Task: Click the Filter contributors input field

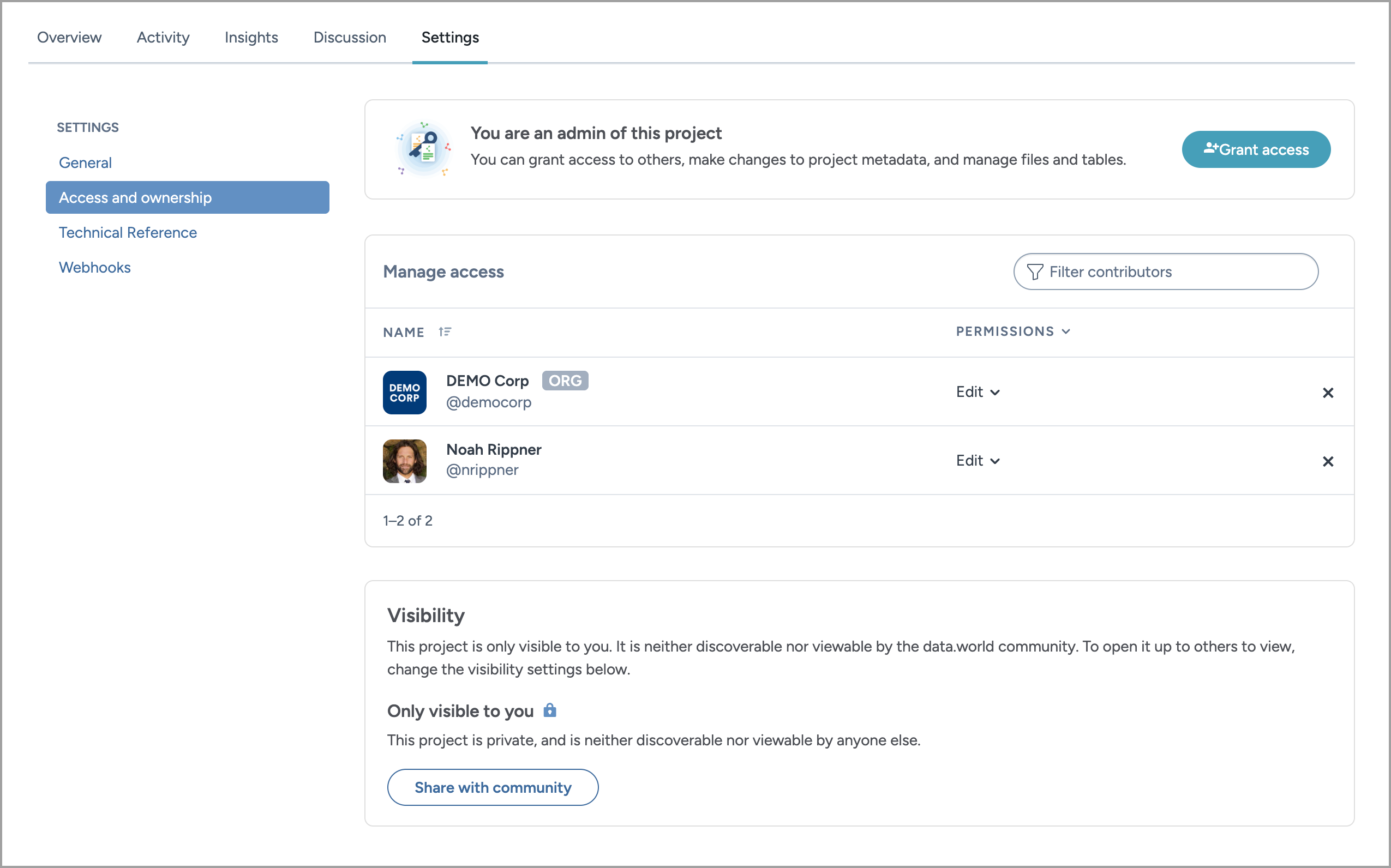Action: 1165,272
